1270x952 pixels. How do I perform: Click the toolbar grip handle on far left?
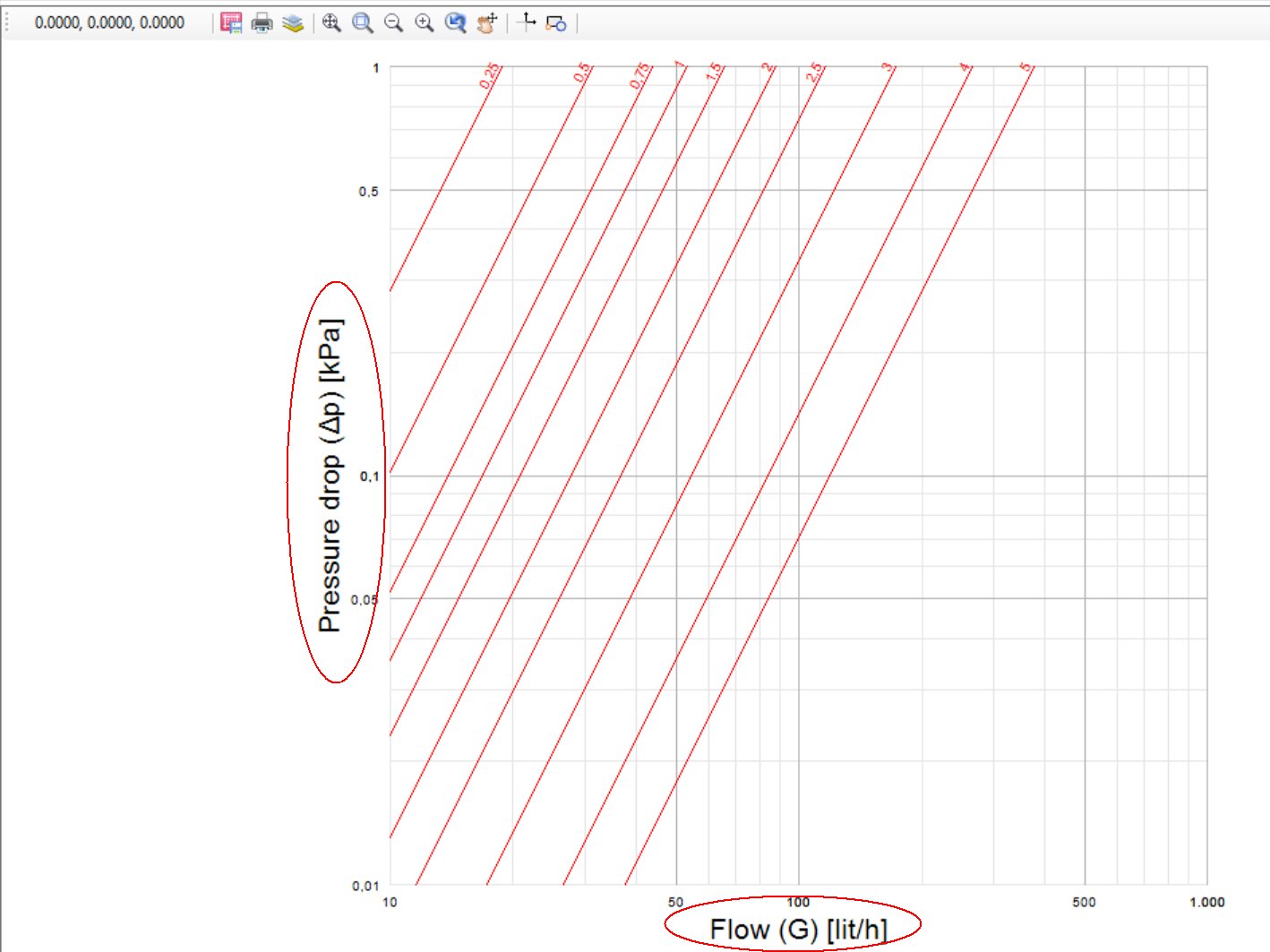click(x=5, y=22)
